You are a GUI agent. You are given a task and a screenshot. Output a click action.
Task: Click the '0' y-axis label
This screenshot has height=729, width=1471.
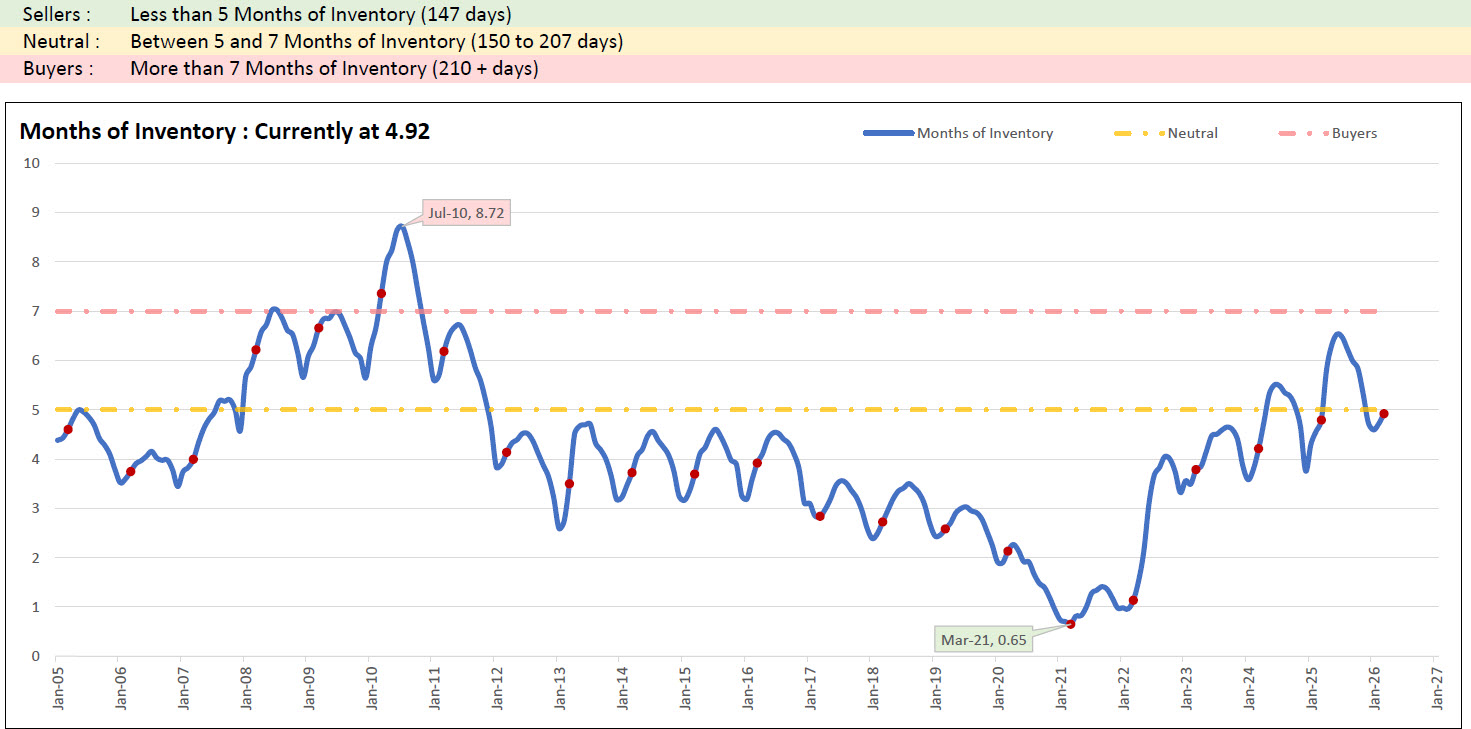point(34,656)
